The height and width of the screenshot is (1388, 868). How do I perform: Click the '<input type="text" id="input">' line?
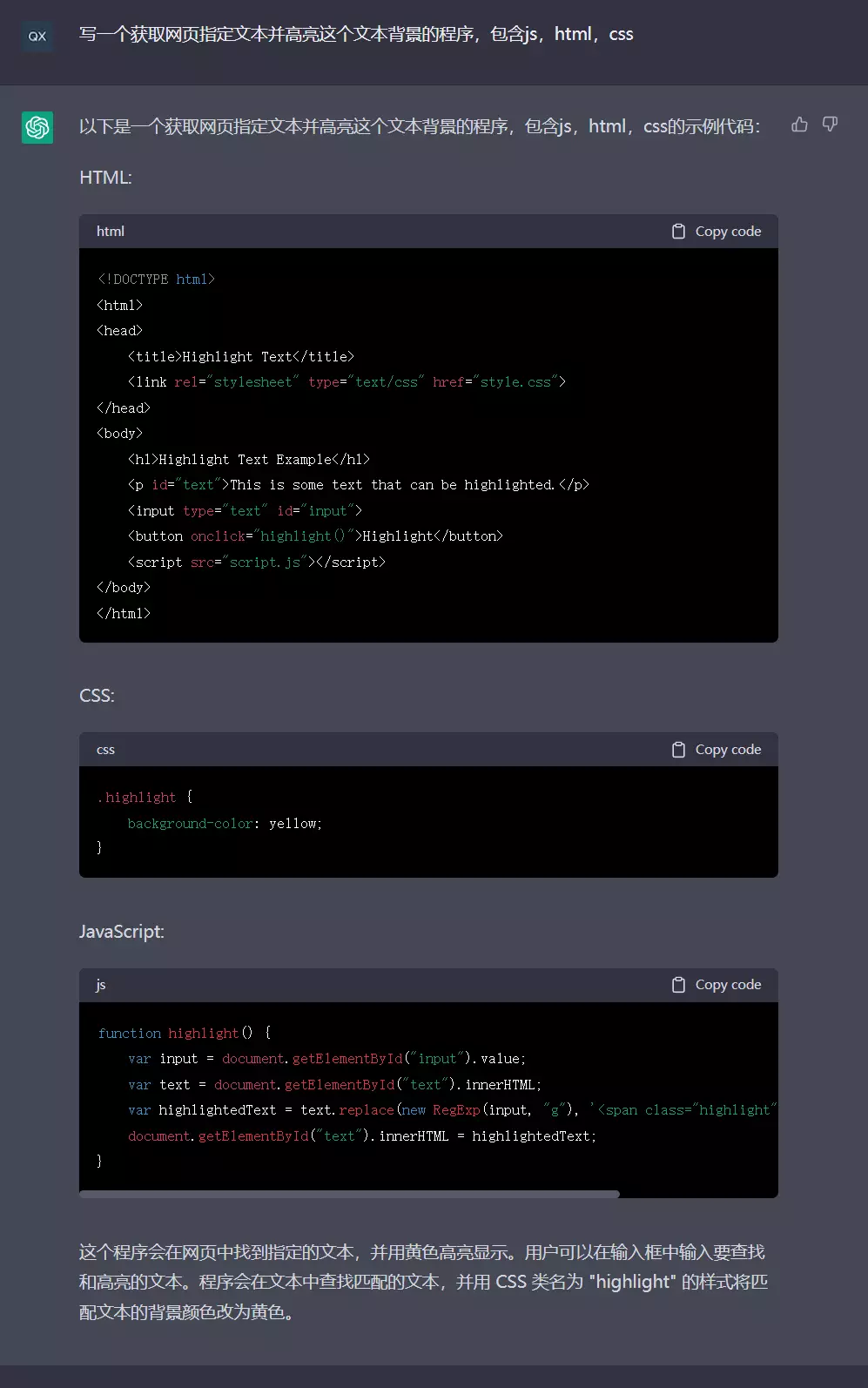coord(245,511)
